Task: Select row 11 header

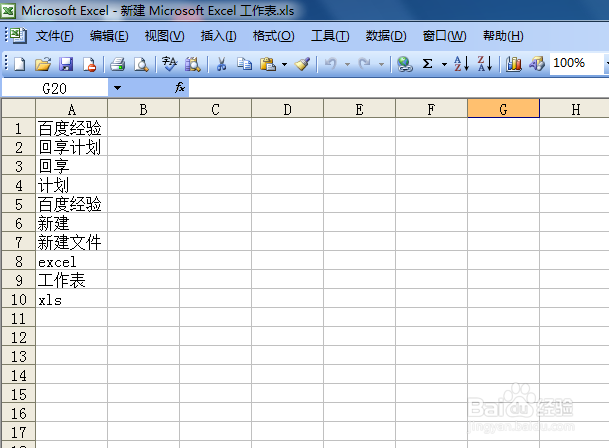Action: 19,318
